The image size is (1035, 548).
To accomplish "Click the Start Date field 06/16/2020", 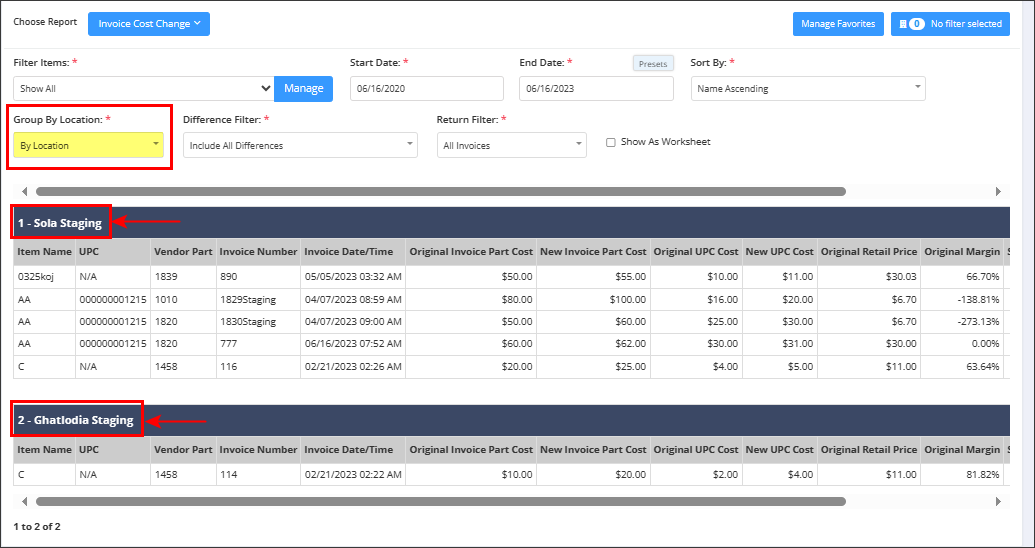I will (x=426, y=88).
